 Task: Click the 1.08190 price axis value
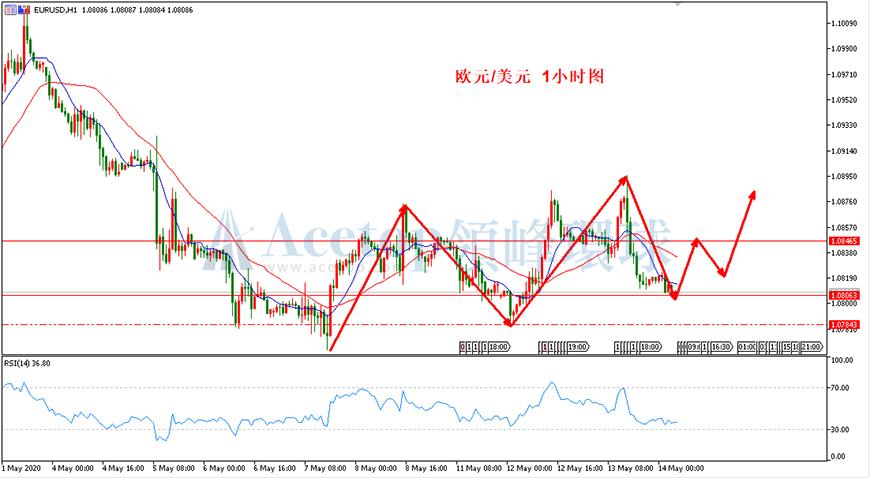tap(843, 279)
